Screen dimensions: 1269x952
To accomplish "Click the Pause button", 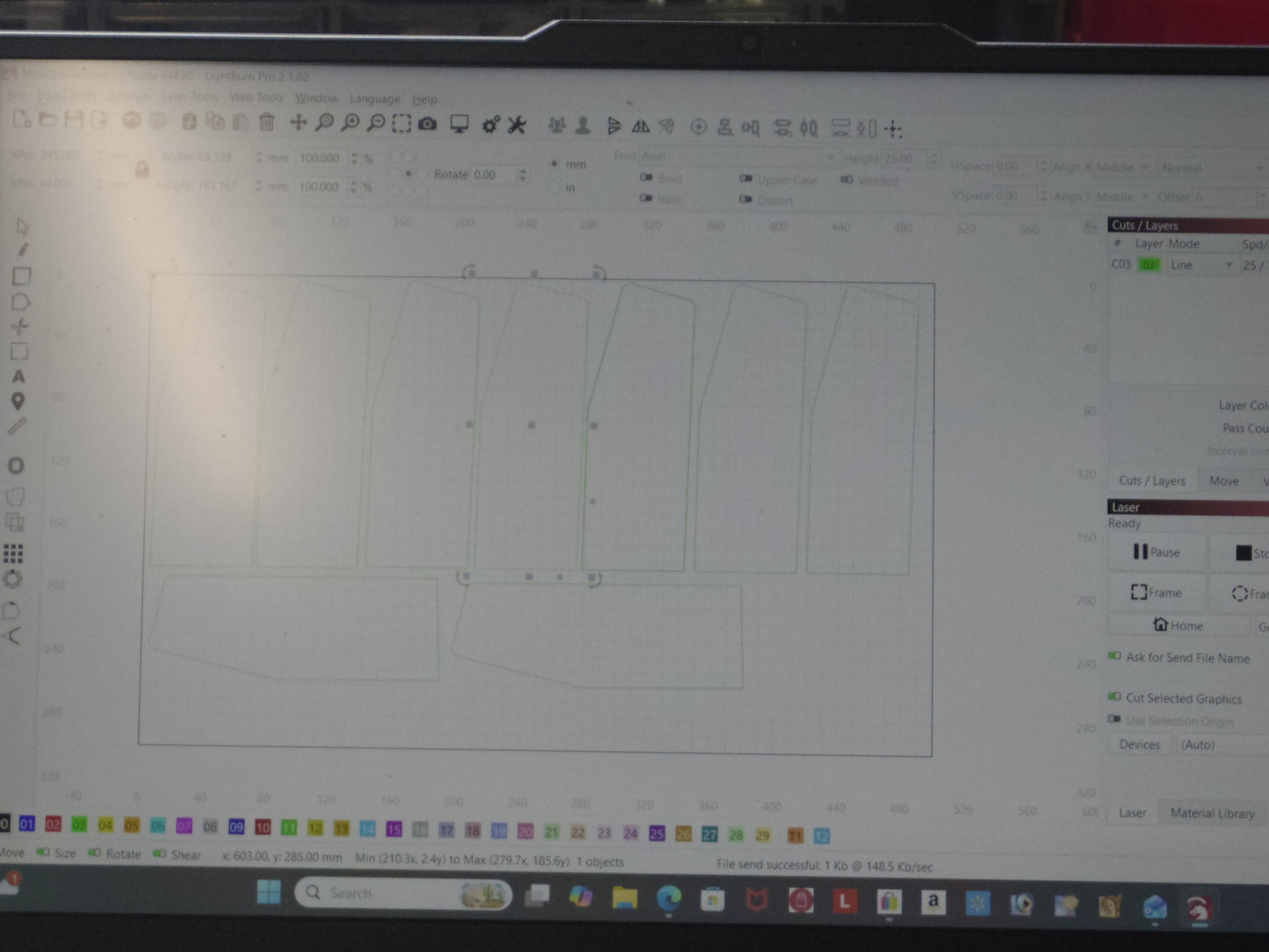I will (x=1157, y=552).
